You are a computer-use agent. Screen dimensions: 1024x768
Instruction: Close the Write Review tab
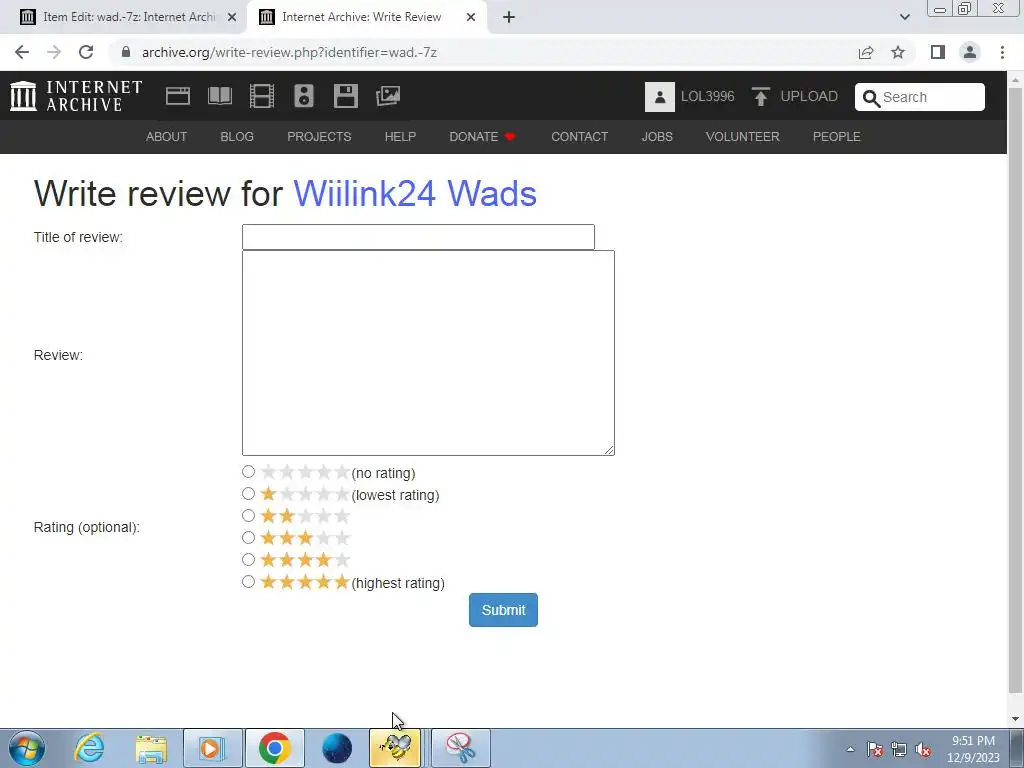471,17
